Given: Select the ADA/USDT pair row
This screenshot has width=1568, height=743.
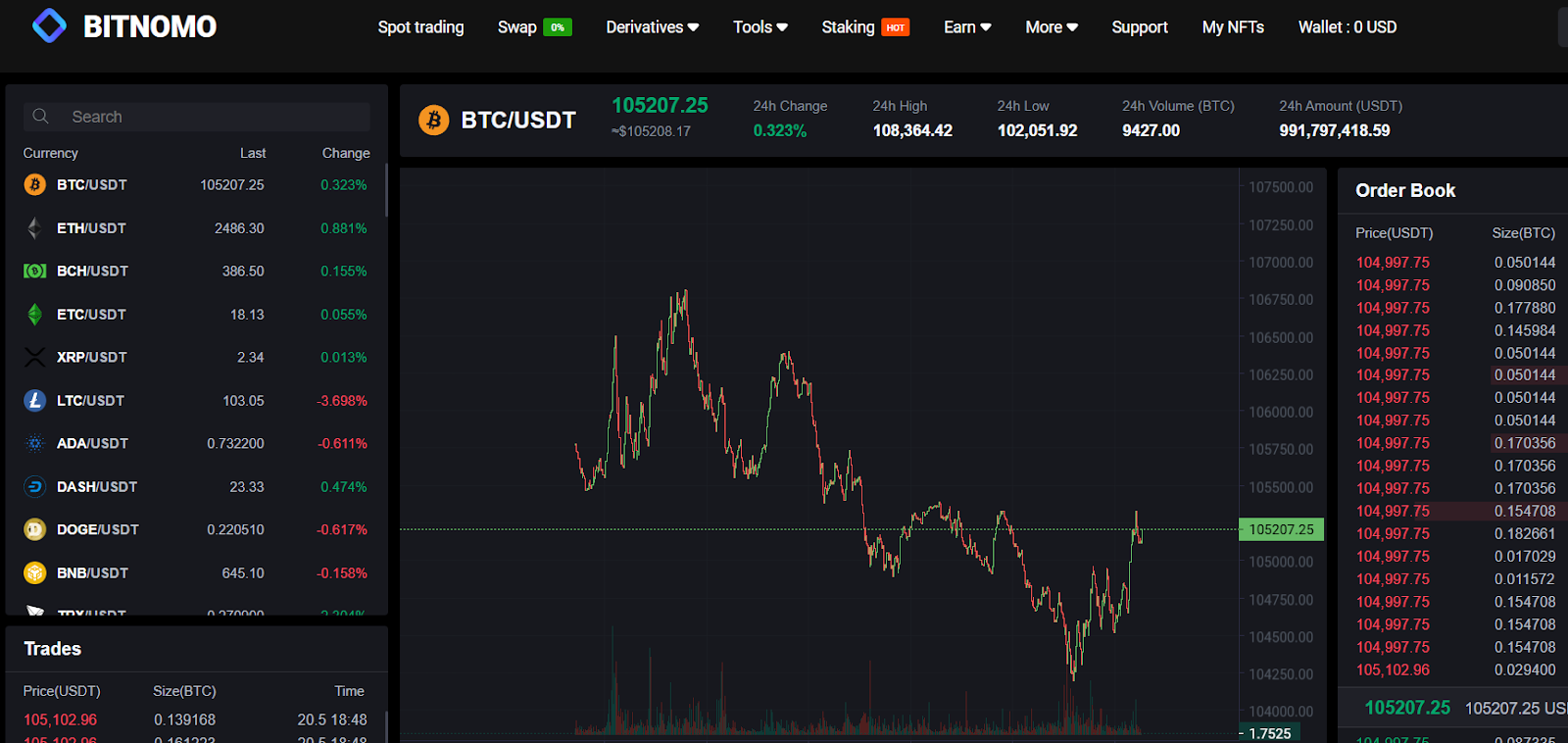Looking at the screenshot, I should coord(196,443).
